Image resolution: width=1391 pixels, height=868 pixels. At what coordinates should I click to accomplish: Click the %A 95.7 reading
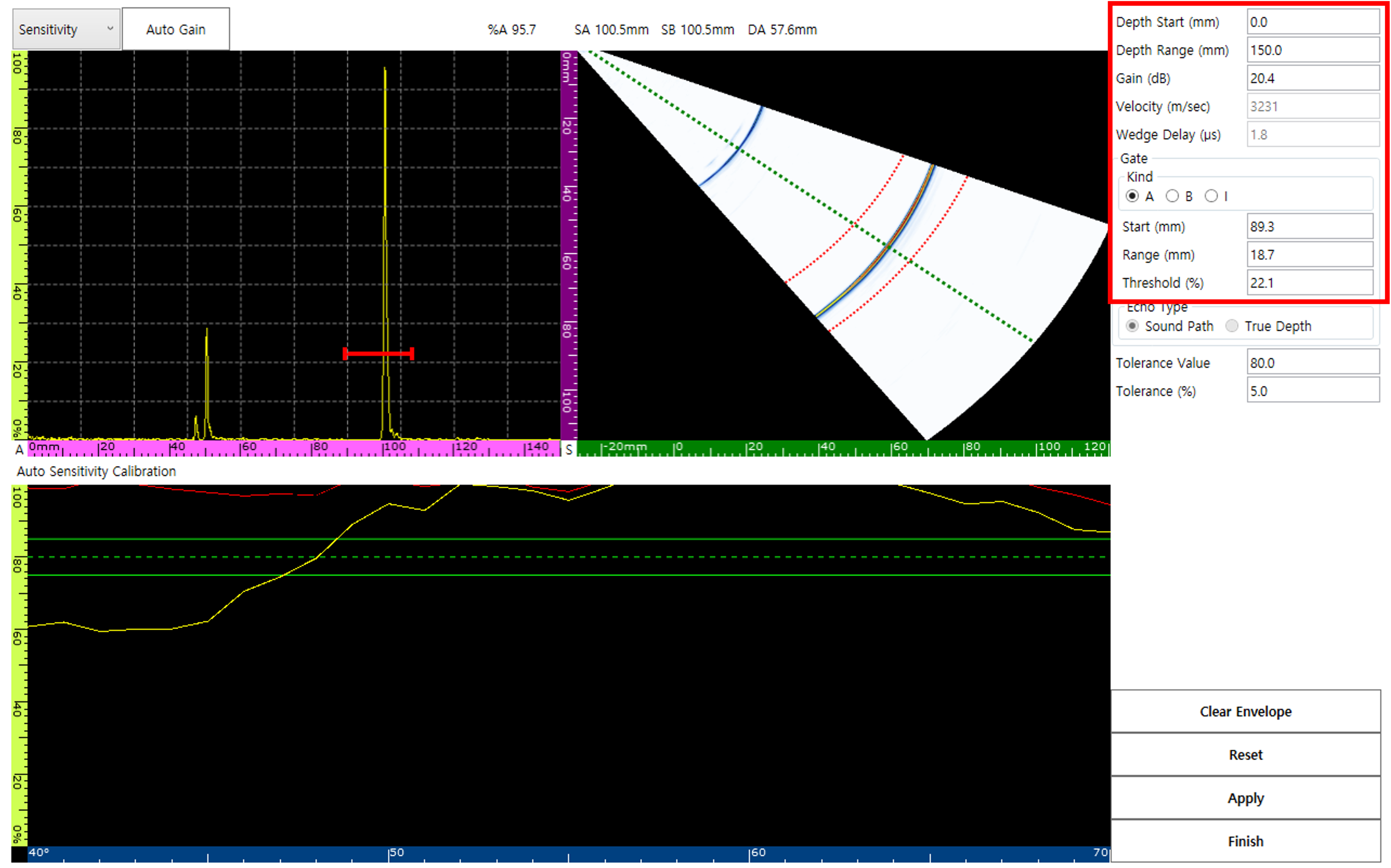click(511, 30)
